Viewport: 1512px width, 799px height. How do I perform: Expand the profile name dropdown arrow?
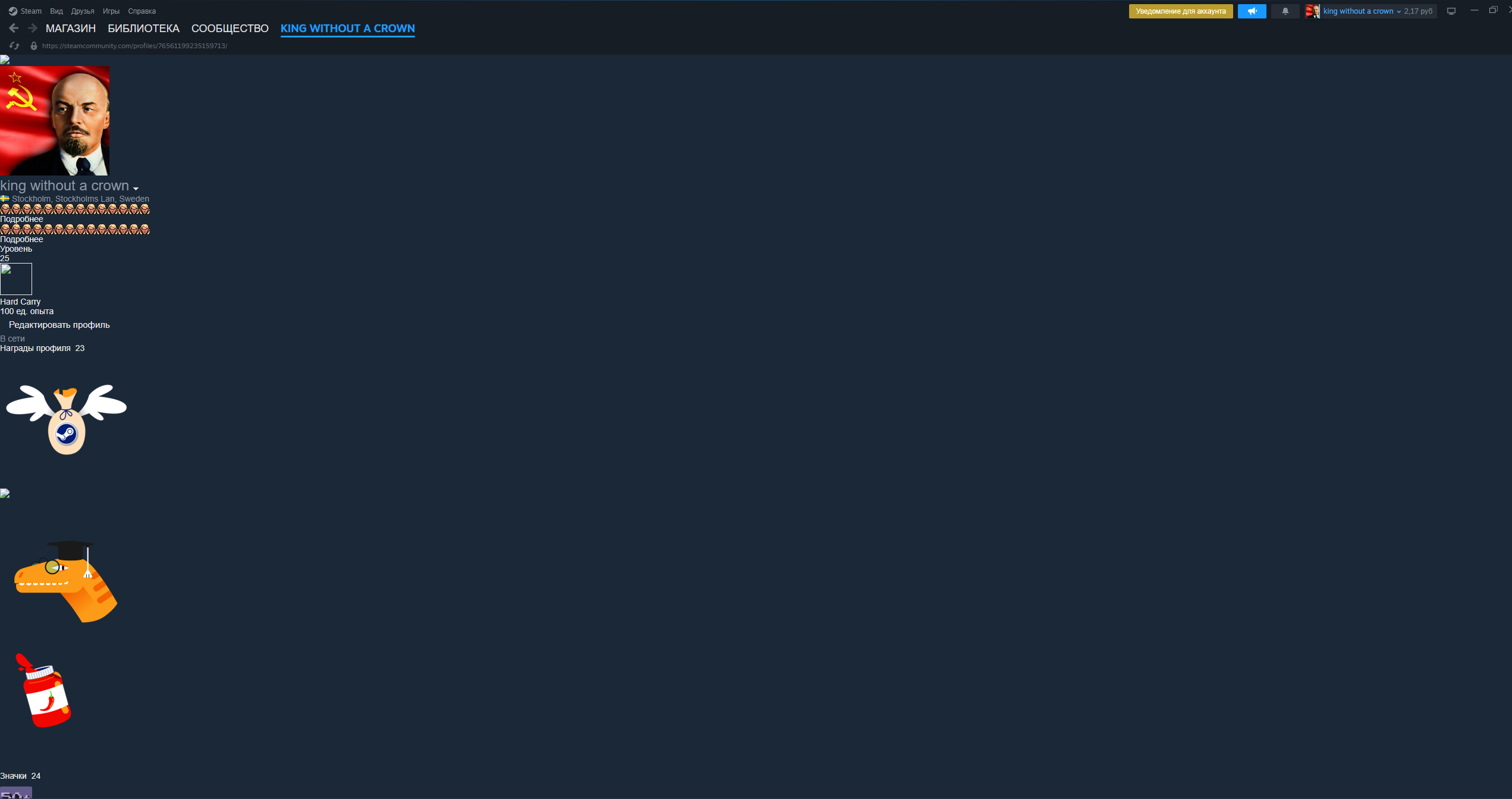136,189
